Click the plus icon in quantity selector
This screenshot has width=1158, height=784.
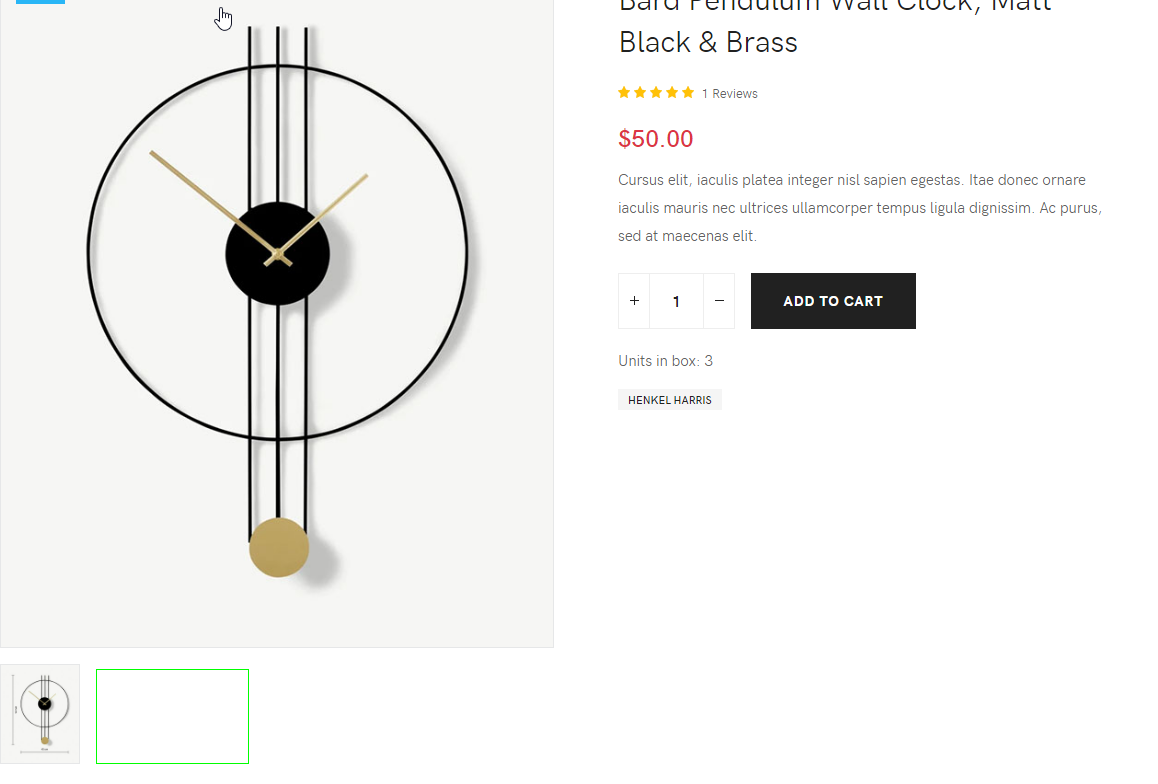(634, 301)
